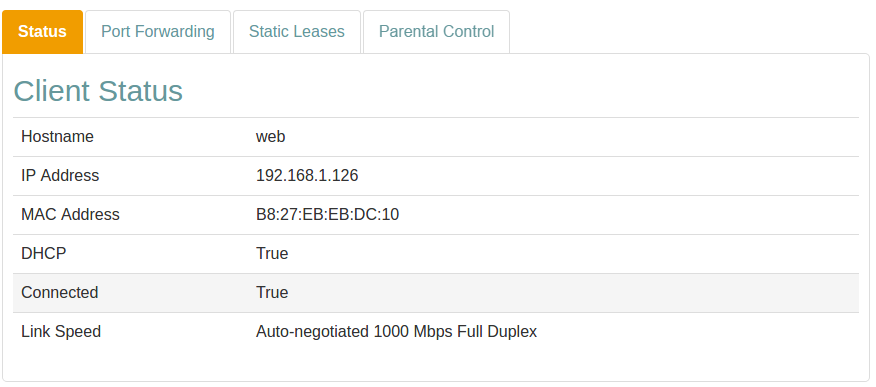Go to the Parental Control tab
This screenshot has width=876, height=387.
coord(436,32)
